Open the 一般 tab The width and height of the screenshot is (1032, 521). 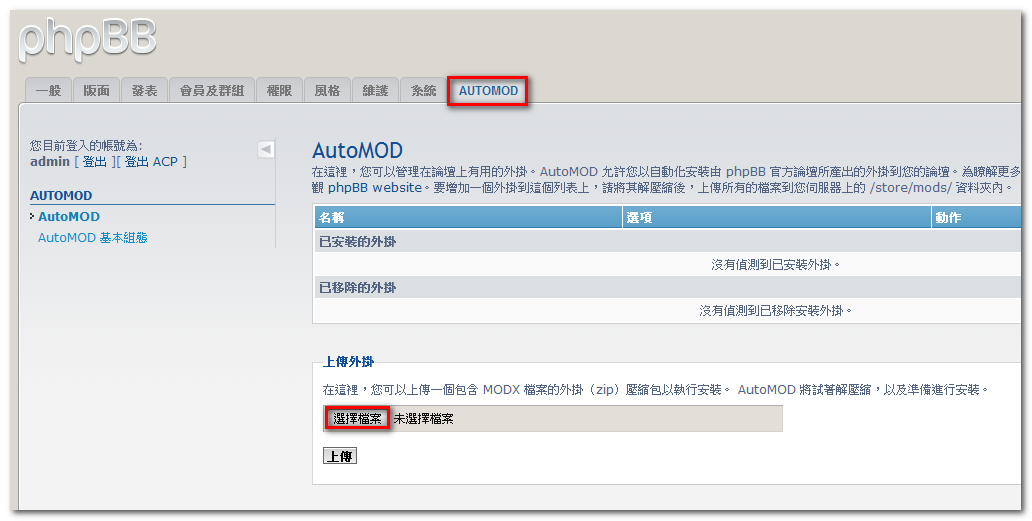coord(49,91)
